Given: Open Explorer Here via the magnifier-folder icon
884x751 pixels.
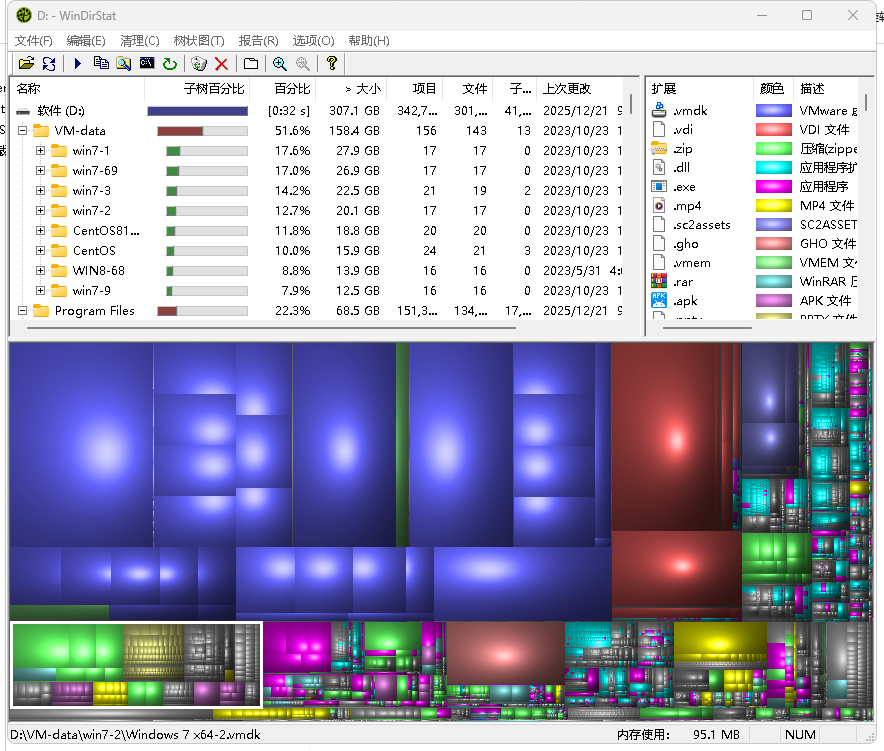Looking at the screenshot, I should (x=124, y=64).
